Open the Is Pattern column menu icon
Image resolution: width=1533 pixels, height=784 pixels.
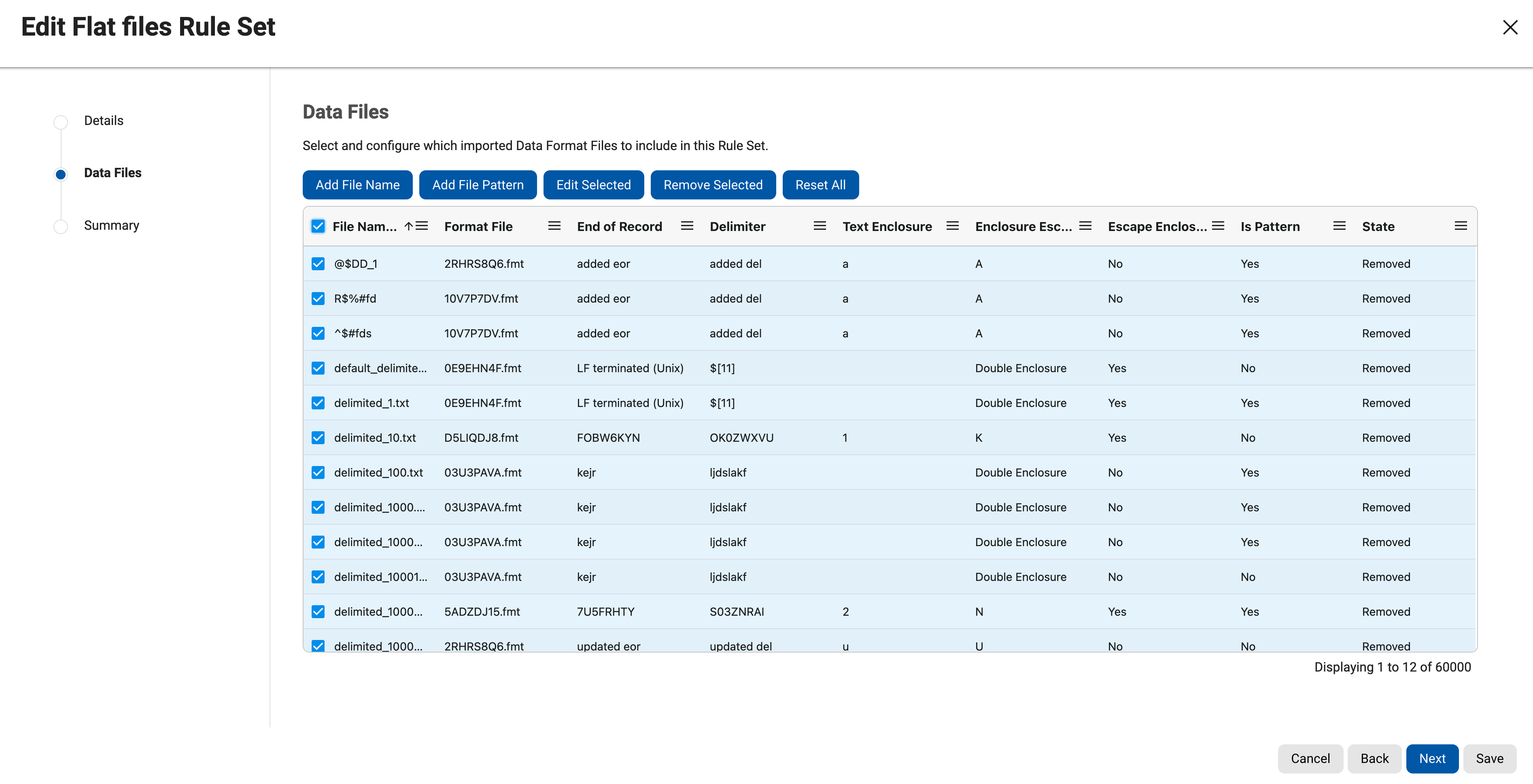[1339, 226]
